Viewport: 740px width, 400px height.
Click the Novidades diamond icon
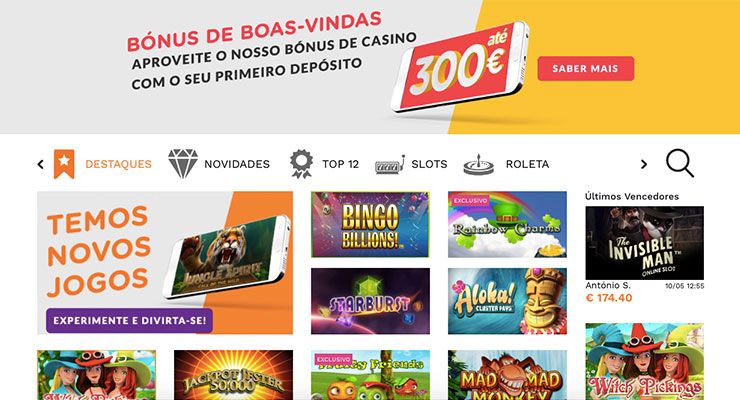(183, 163)
